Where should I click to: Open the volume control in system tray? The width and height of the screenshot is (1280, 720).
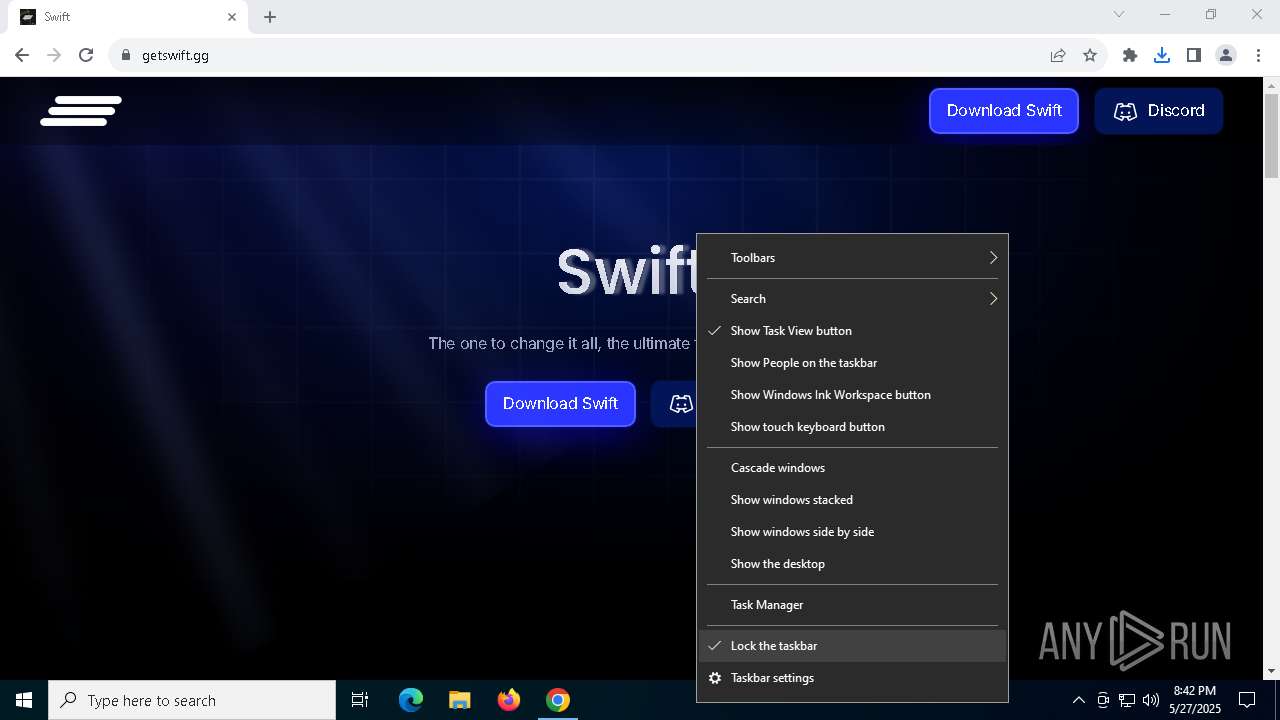pyautogui.click(x=1151, y=700)
